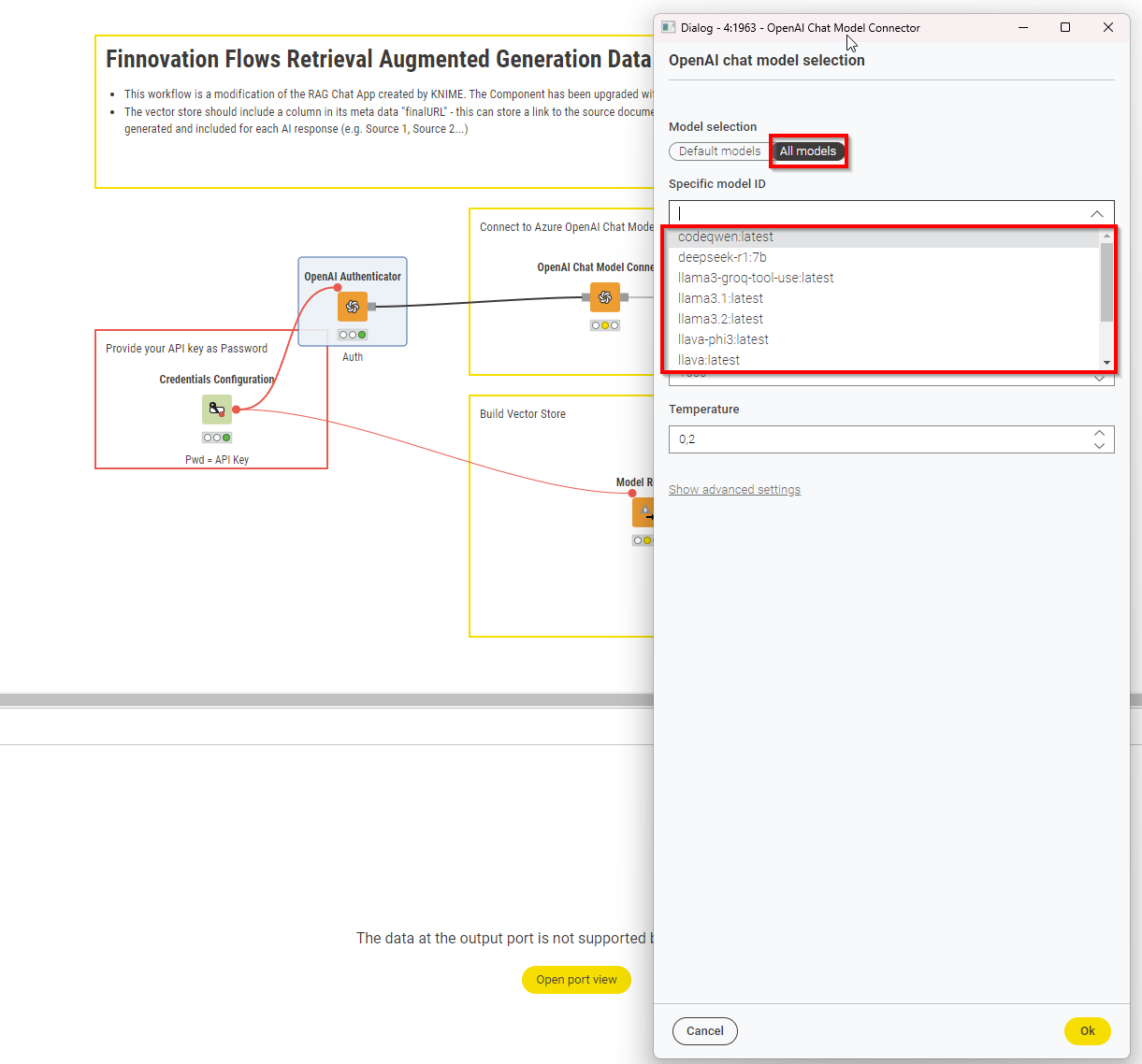Click the Chat Model Connector status traffic light
This screenshot has height=1064, width=1142.
(x=604, y=325)
